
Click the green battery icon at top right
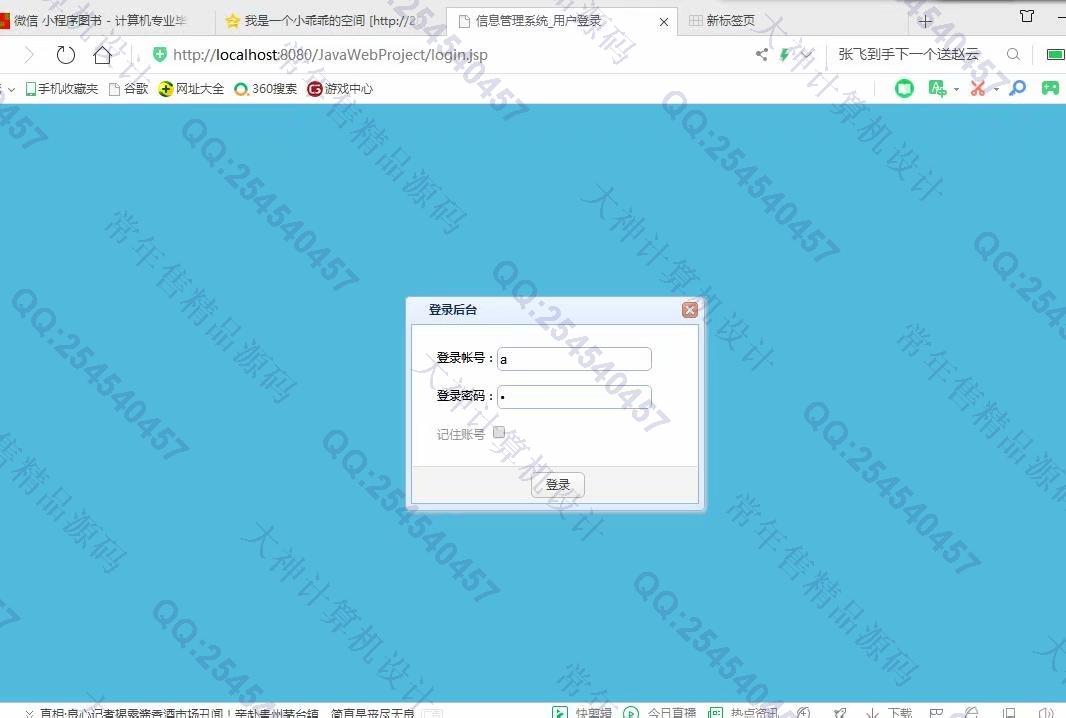pos(1056,54)
